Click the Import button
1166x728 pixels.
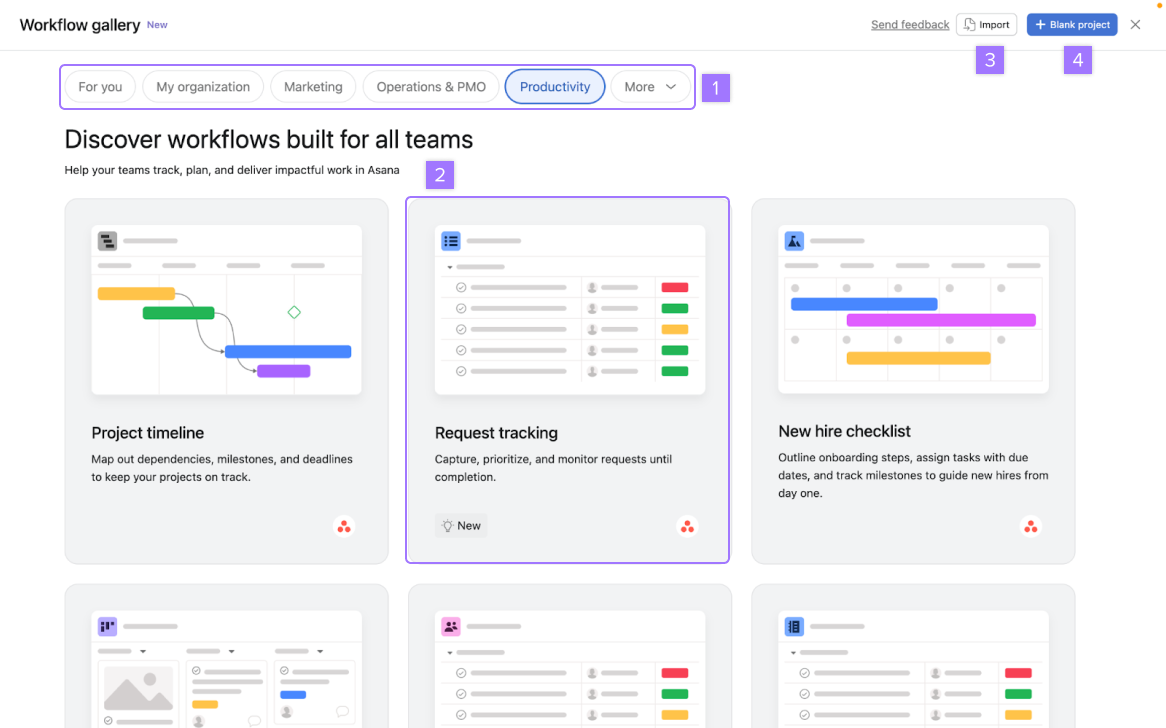pos(986,25)
